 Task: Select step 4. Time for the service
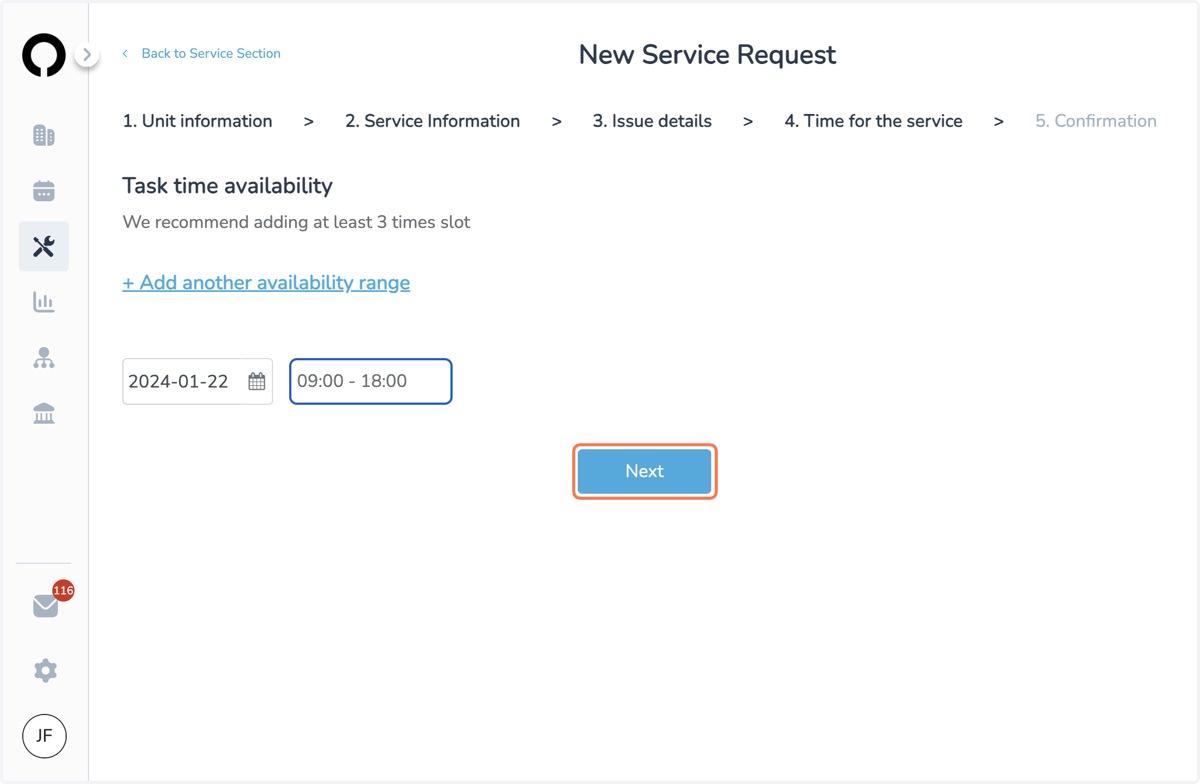point(873,121)
